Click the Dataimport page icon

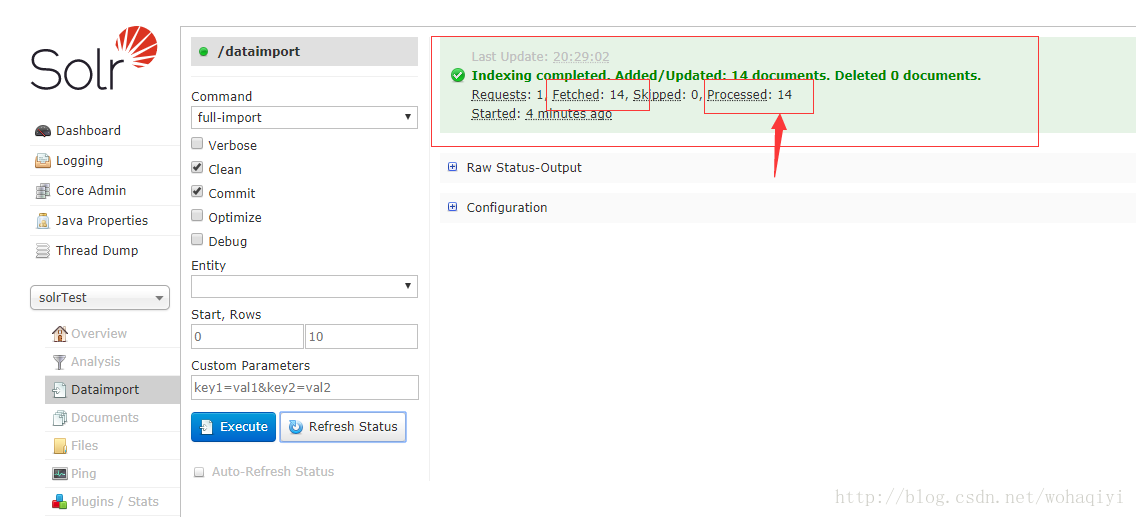pos(60,390)
